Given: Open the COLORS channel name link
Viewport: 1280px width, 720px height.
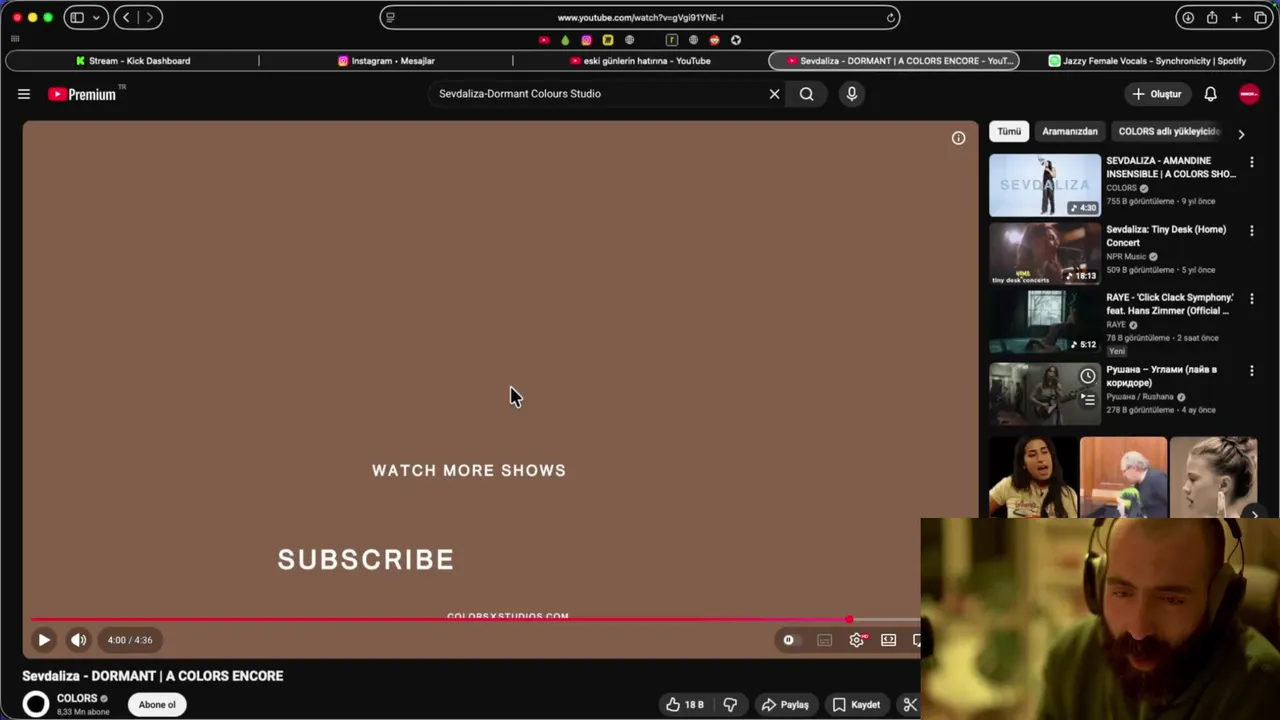Looking at the screenshot, I should tap(77, 698).
